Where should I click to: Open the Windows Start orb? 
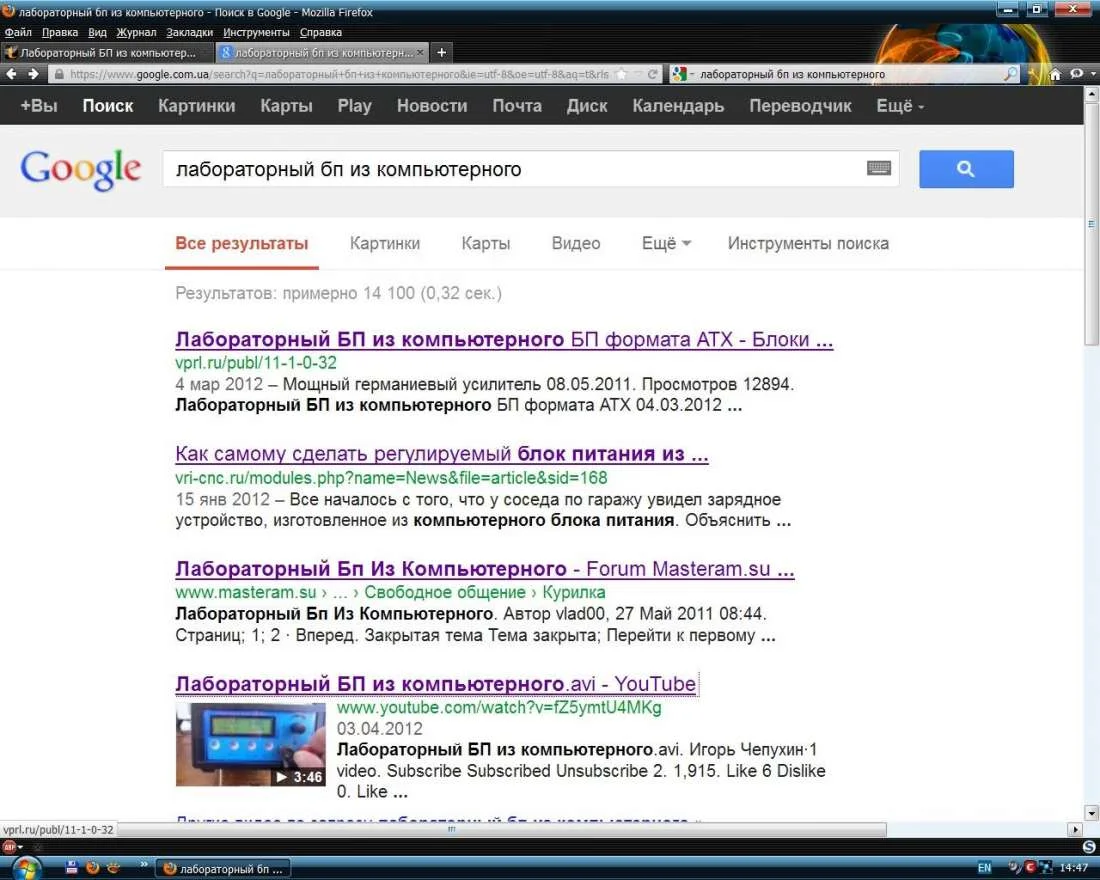(x=25, y=869)
